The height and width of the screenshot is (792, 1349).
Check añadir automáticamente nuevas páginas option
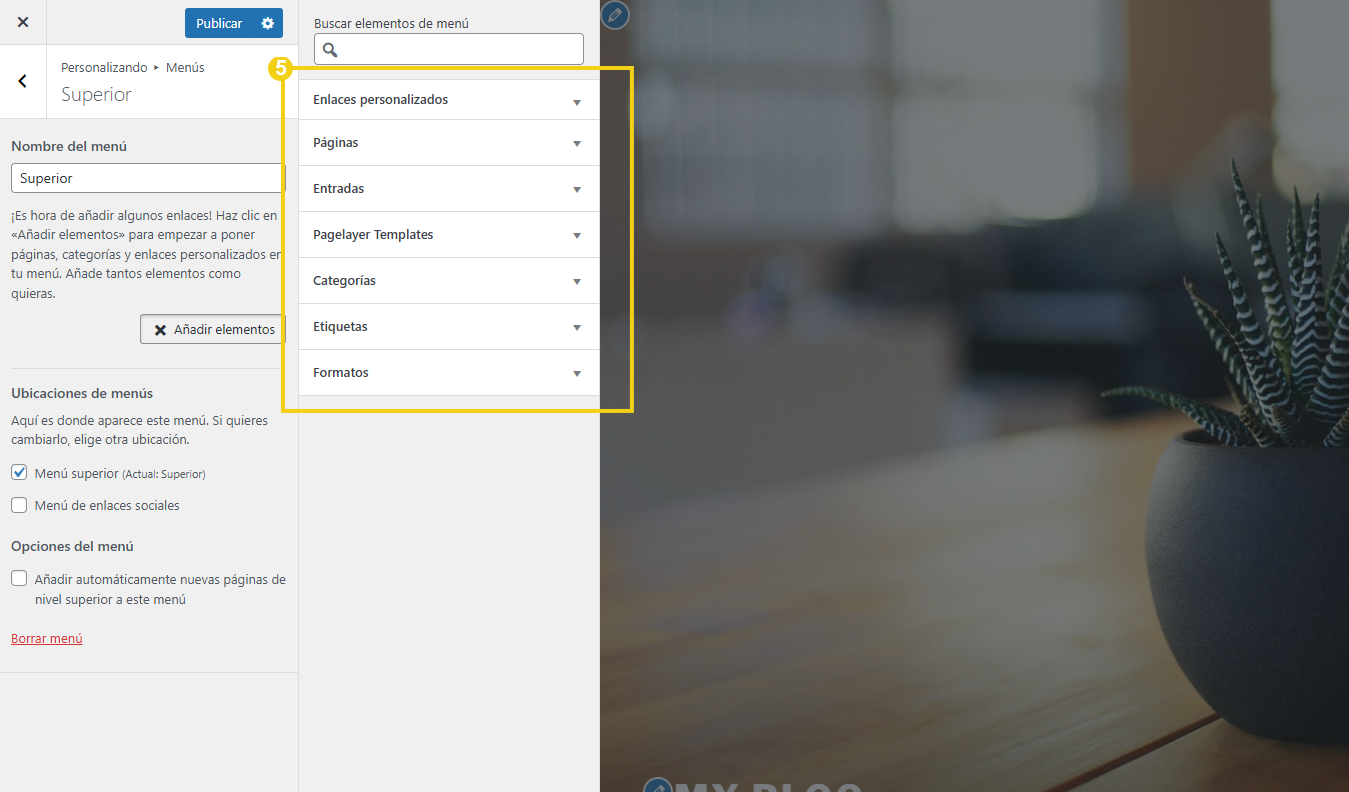pos(18,577)
